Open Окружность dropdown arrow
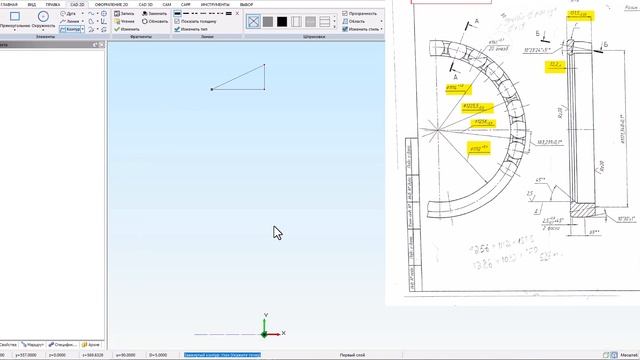This screenshot has width=640, height=360. tap(43, 30)
